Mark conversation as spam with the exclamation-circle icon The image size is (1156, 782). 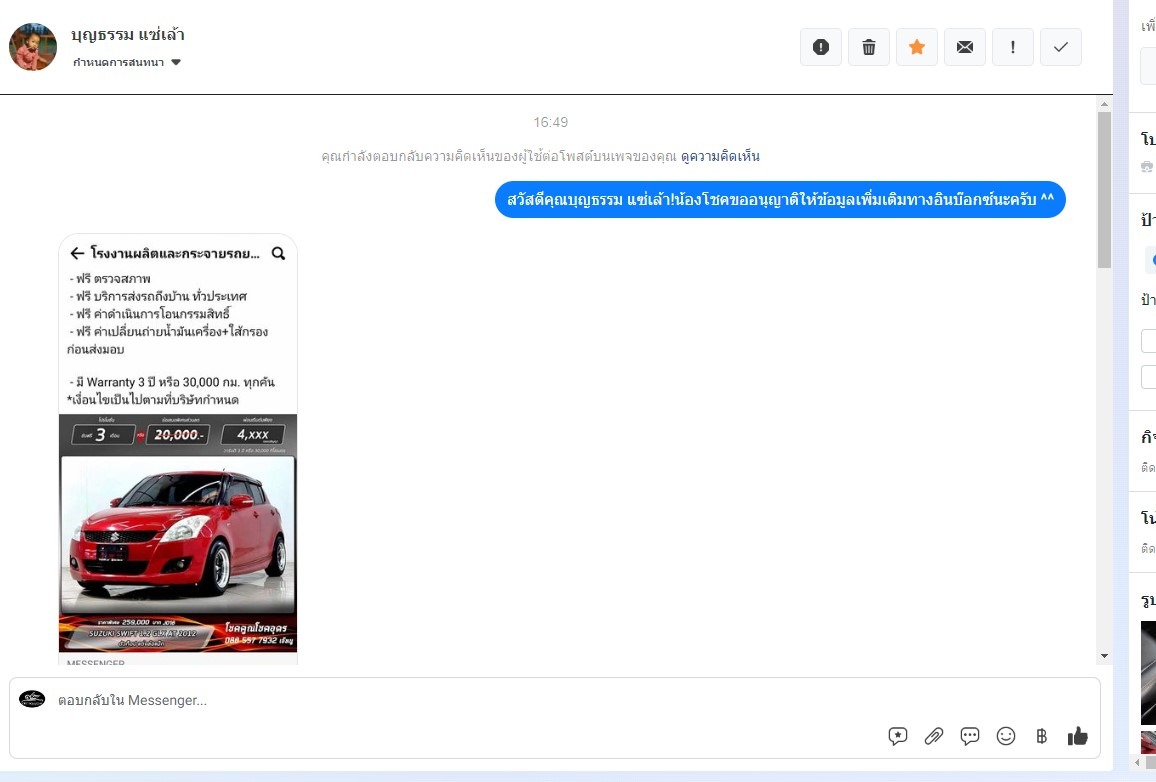(821, 47)
